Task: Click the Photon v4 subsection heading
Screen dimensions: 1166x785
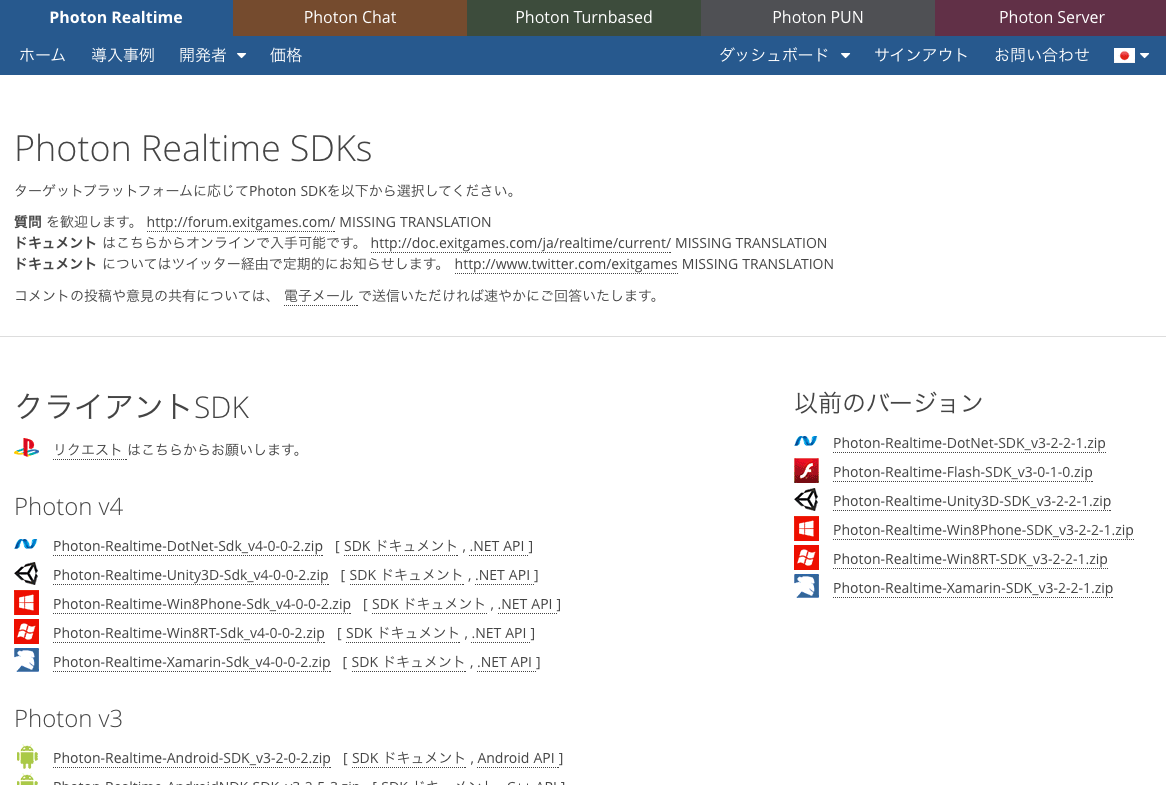Action: tap(68, 507)
